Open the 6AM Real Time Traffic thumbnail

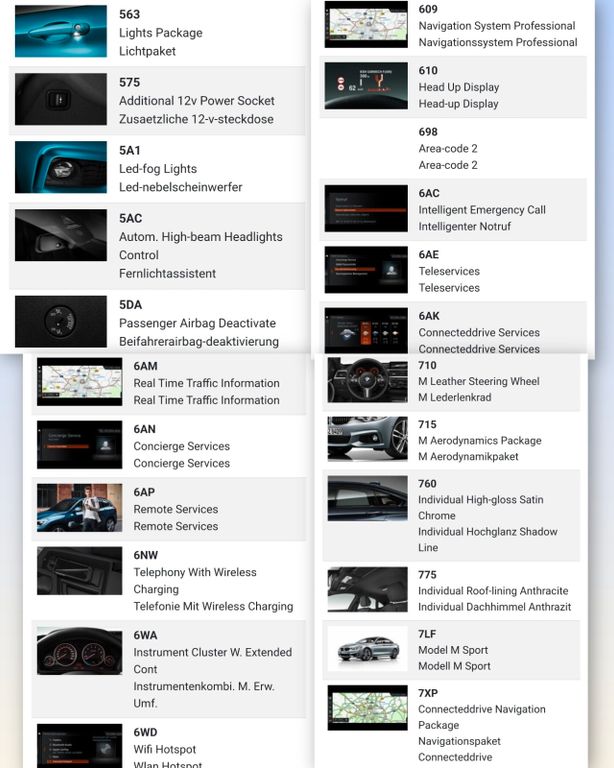pos(79,382)
